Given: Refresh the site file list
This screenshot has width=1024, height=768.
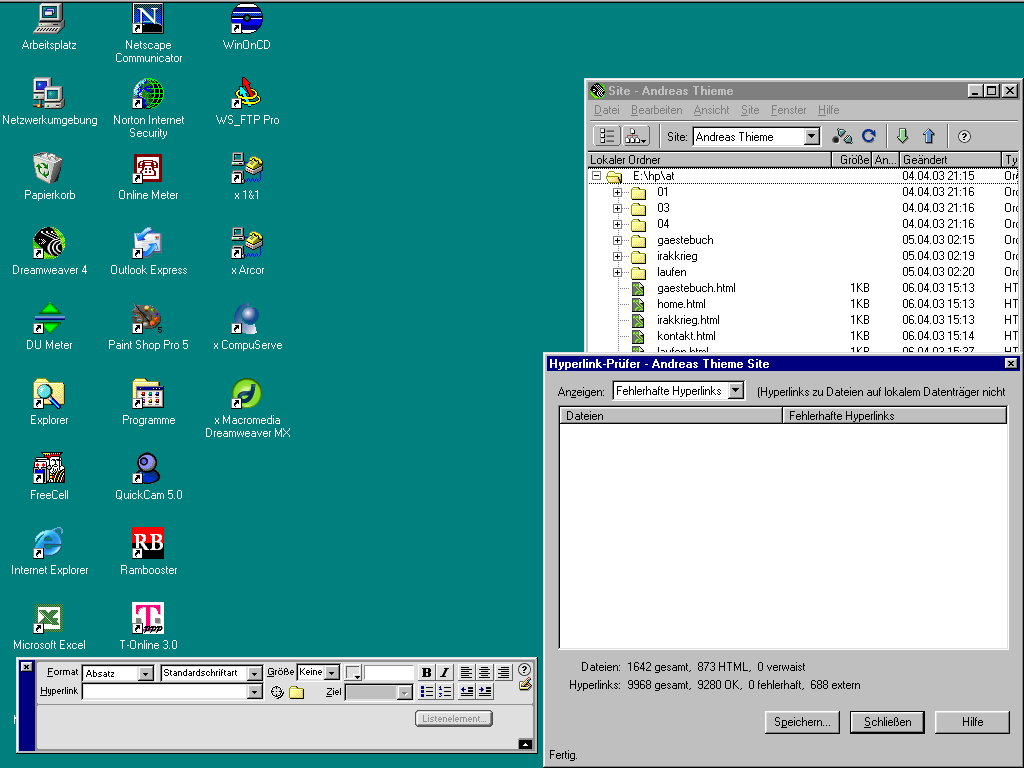Looking at the screenshot, I should pos(869,136).
